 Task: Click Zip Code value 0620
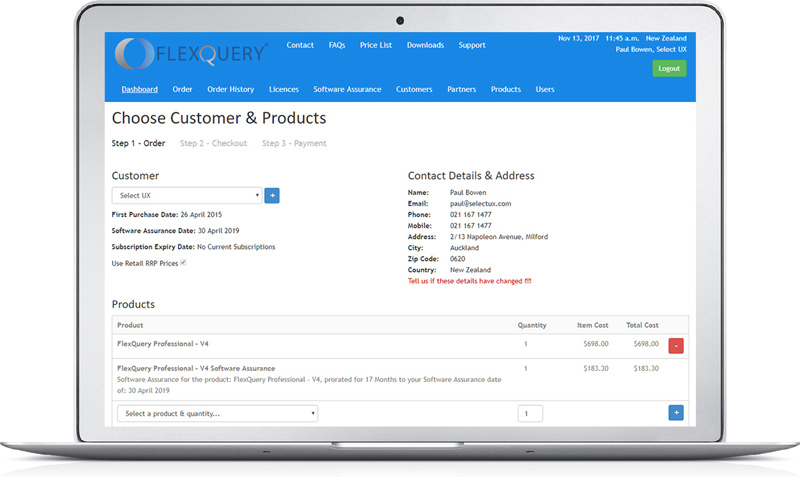point(458,259)
